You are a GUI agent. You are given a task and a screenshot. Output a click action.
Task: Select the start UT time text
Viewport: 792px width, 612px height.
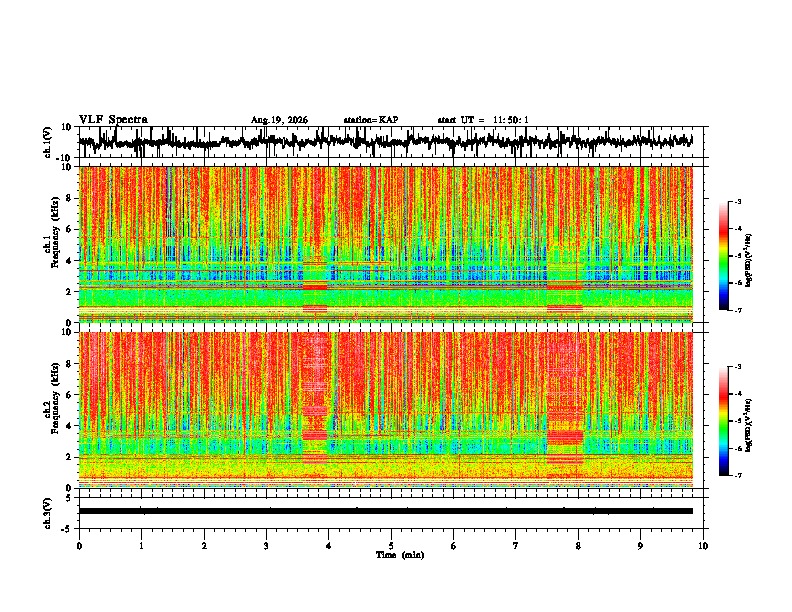click(x=483, y=120)
